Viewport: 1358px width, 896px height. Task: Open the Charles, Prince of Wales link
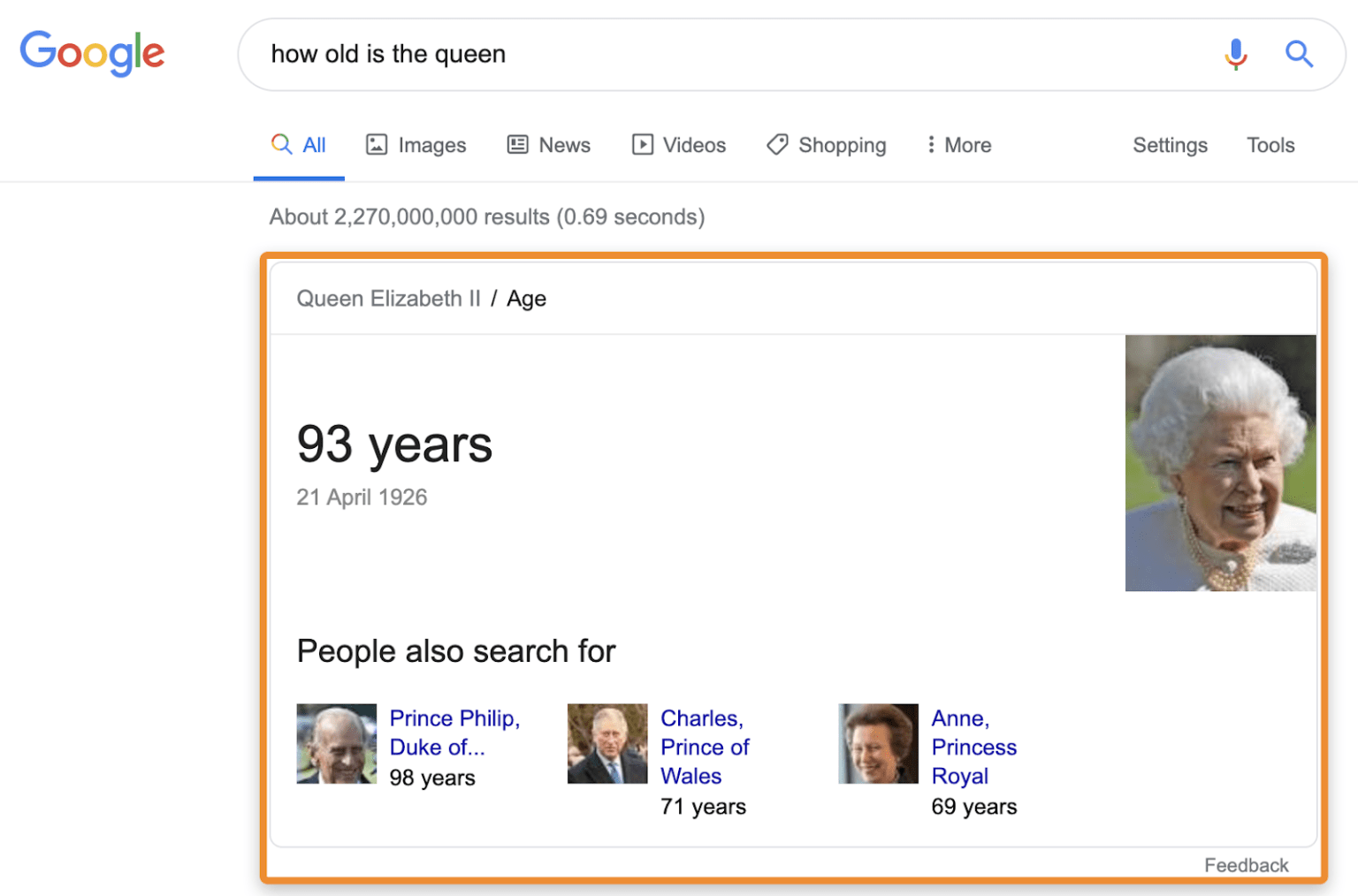704,747
